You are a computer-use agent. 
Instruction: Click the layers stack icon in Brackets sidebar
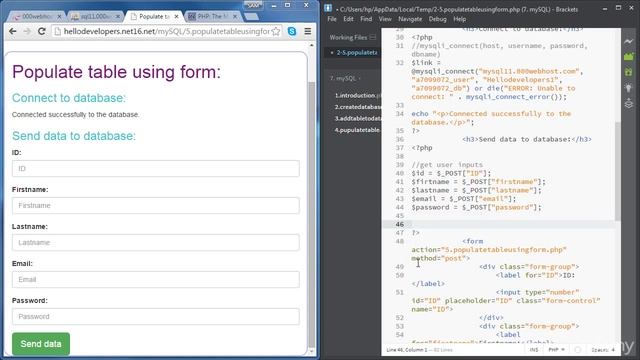(629, 103)
